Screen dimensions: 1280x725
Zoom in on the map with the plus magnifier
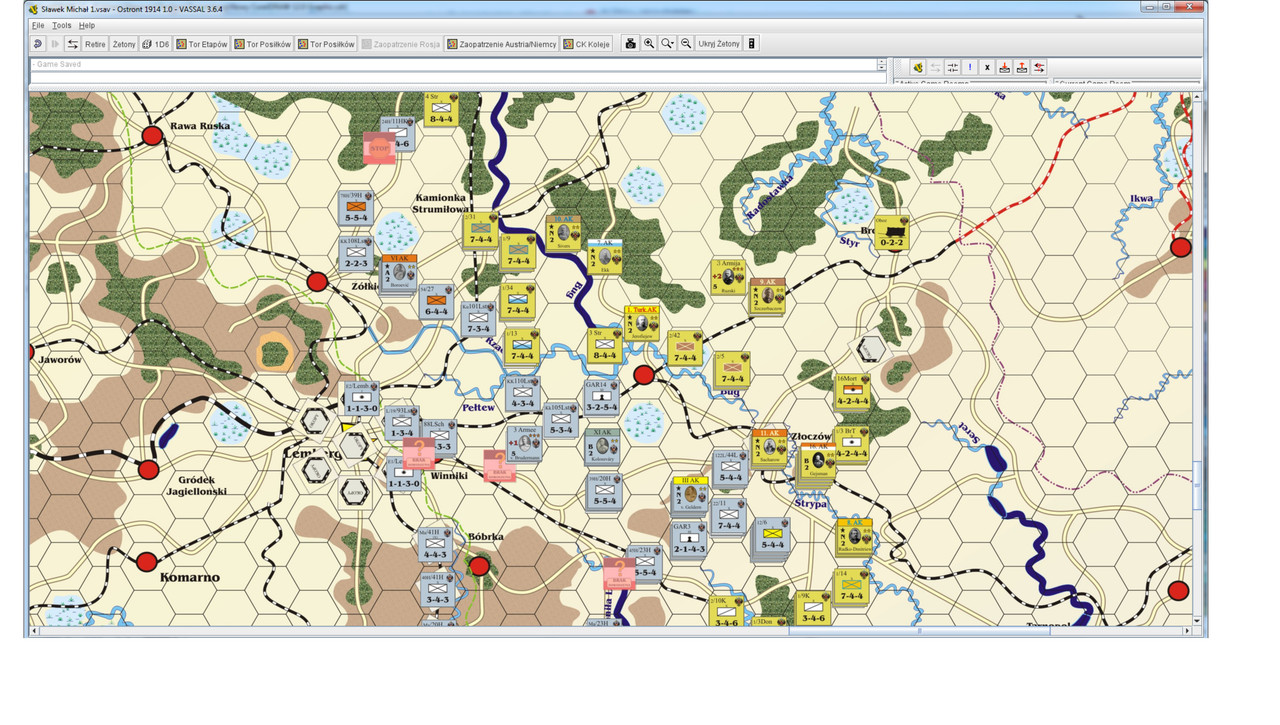pos(649,44)
